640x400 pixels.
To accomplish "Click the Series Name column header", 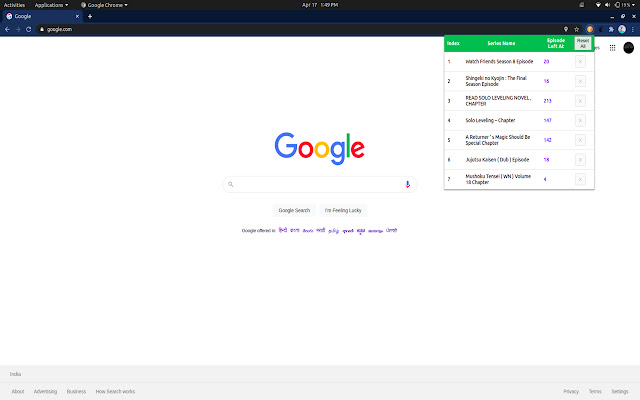I will (501, 43).
